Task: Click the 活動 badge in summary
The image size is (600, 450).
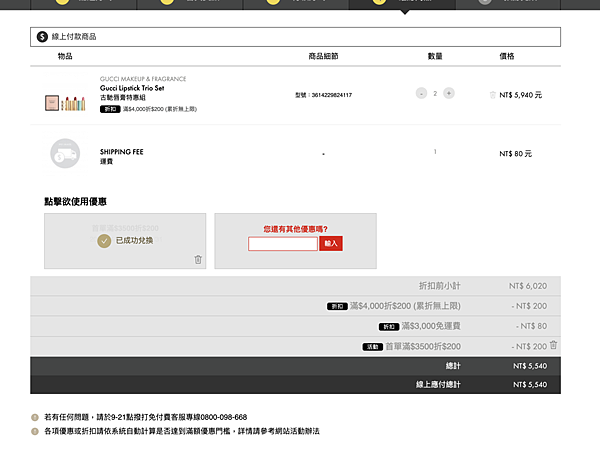Action: [373, 347]
